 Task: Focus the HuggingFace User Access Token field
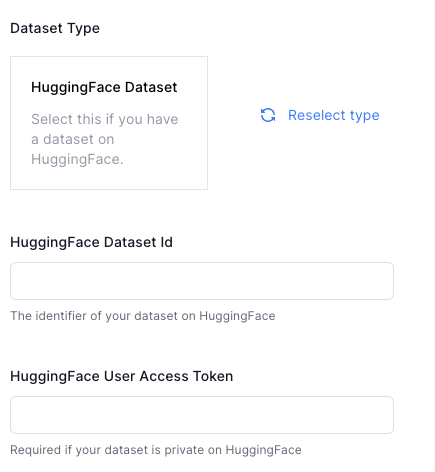(202, 415)
